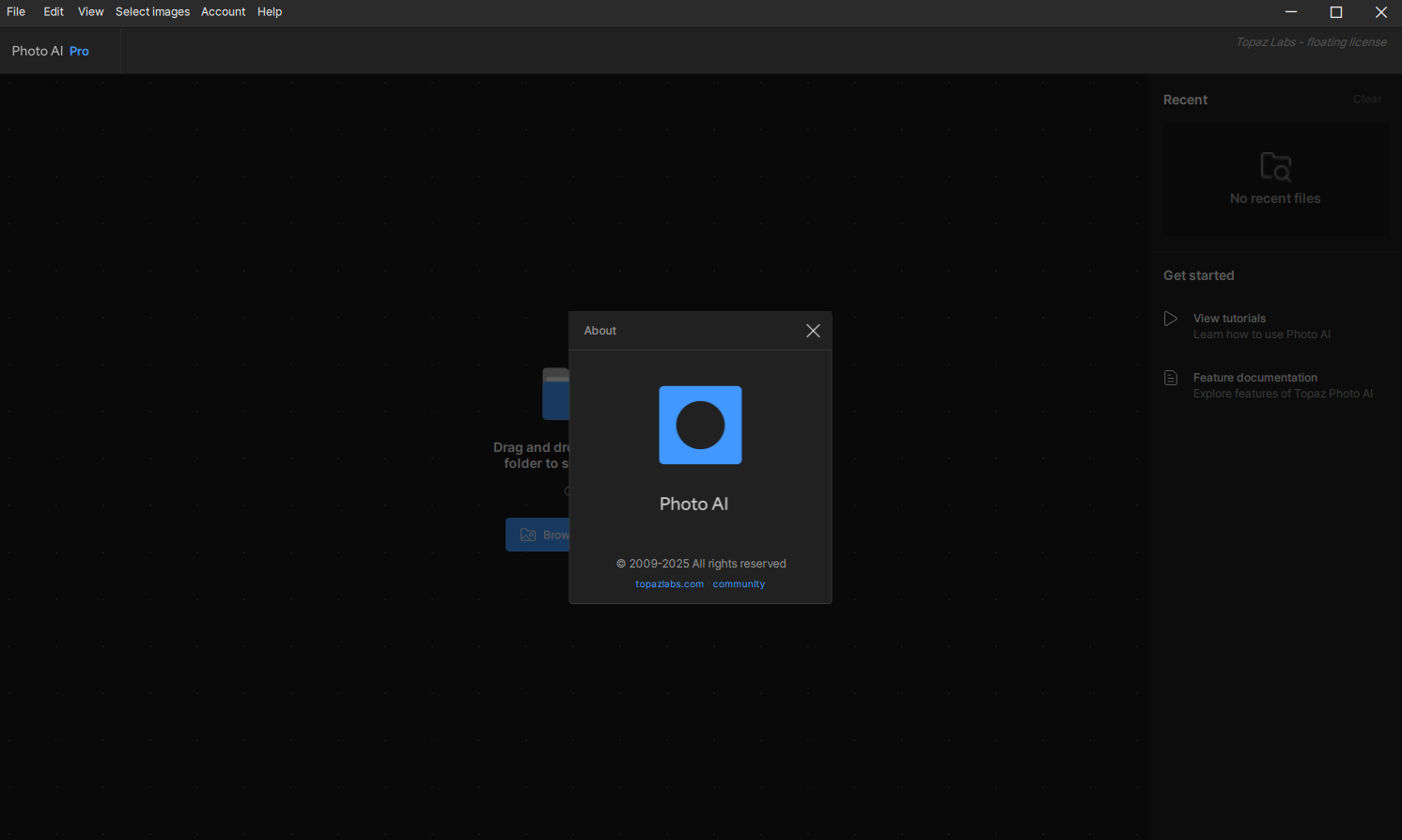Viewport: 1402px width, 840px height.
Task: Open the Help menu
Action: (270, 12)
